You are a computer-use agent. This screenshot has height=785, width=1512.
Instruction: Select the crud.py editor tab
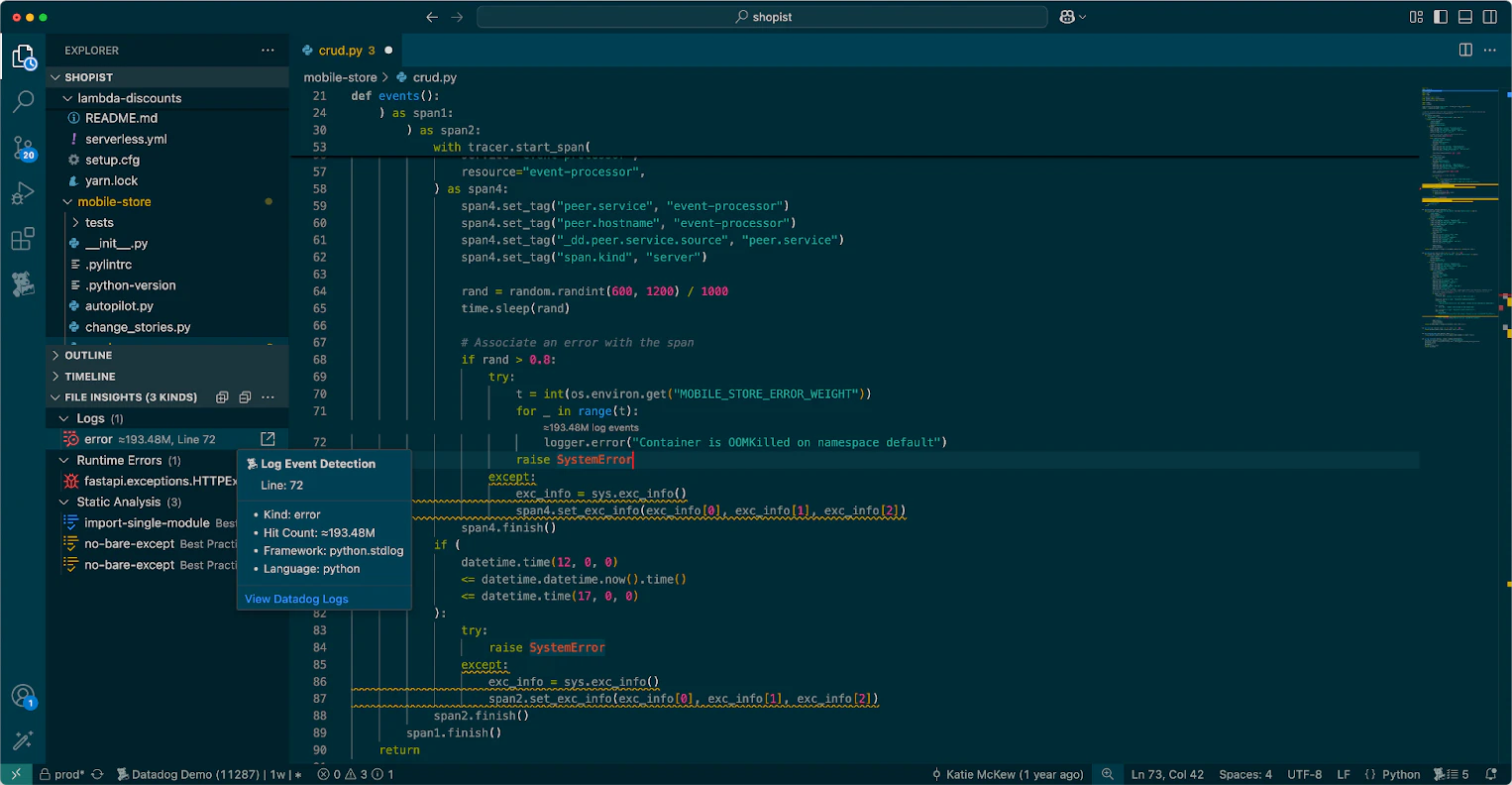pyautogui.click(x=340, y=51)
